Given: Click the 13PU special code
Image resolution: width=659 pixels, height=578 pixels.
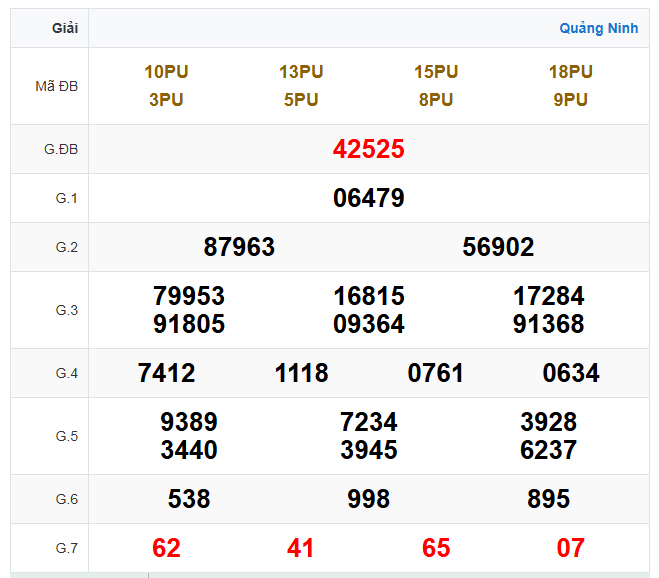Looking at the screenshot, I should pyautogui.click(x=301, y=72).
